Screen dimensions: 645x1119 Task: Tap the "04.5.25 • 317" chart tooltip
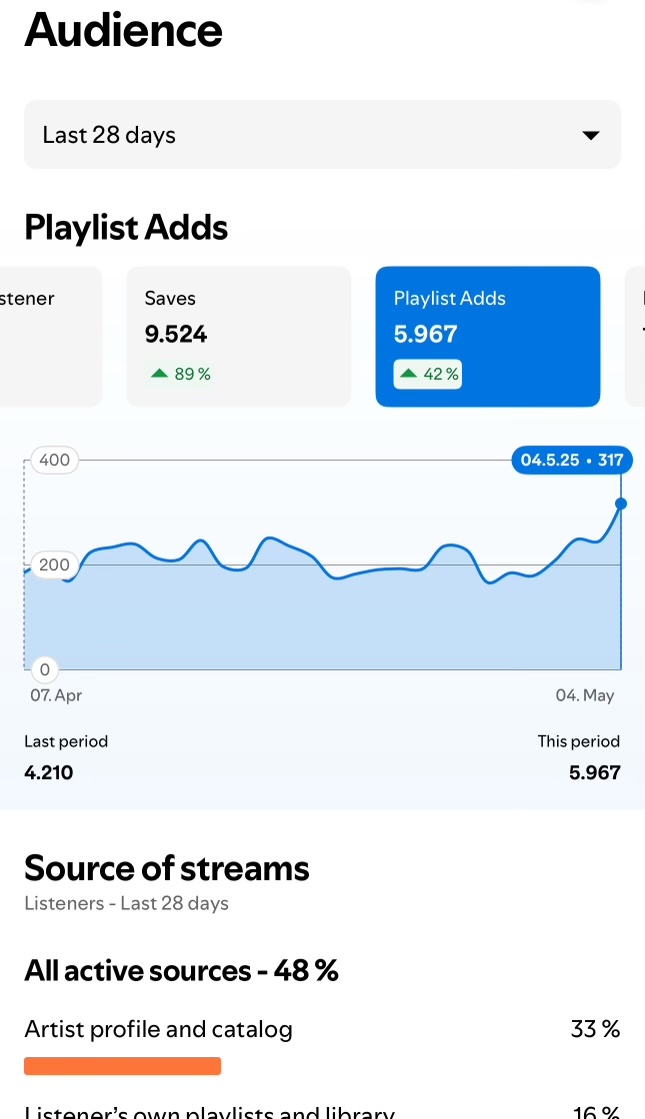571,461
